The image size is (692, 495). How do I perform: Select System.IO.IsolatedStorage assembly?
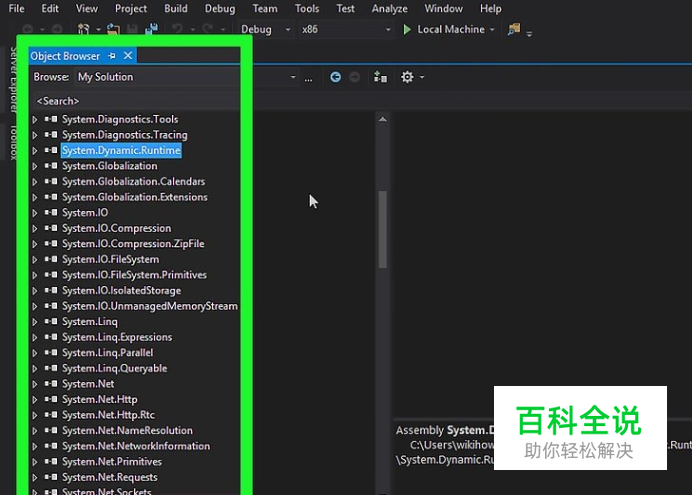point(121,290)
